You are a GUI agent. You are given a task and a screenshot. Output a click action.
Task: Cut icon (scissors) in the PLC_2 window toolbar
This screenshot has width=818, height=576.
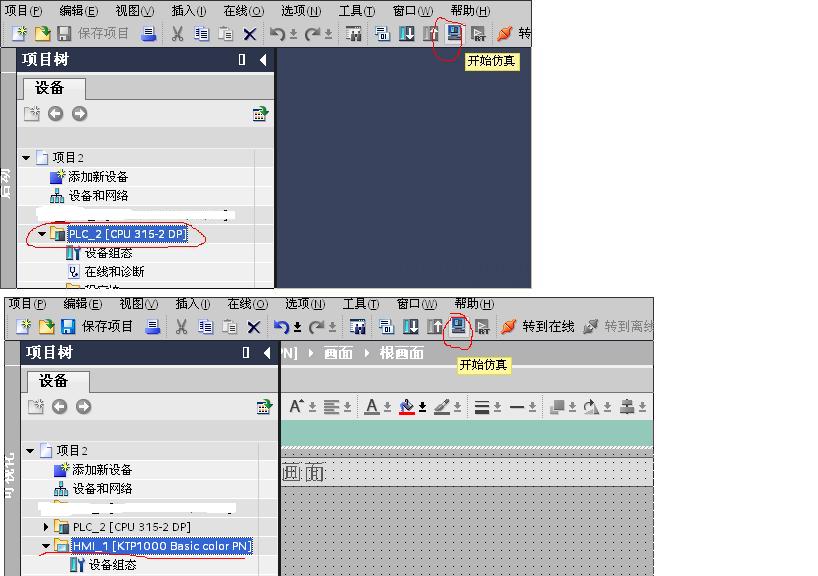click(x=177, y=34)
